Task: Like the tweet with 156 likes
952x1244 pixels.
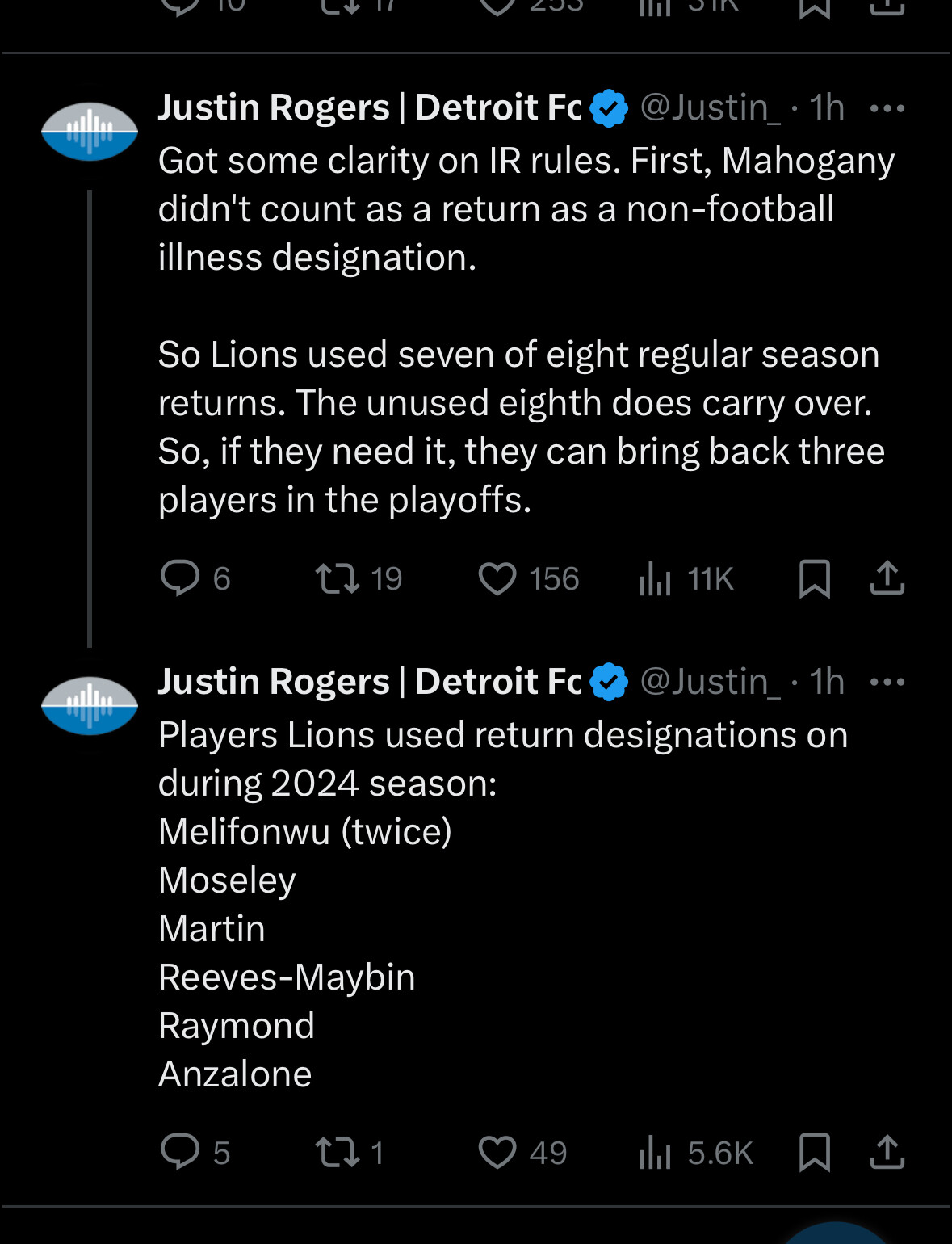Action: point(497,578)
